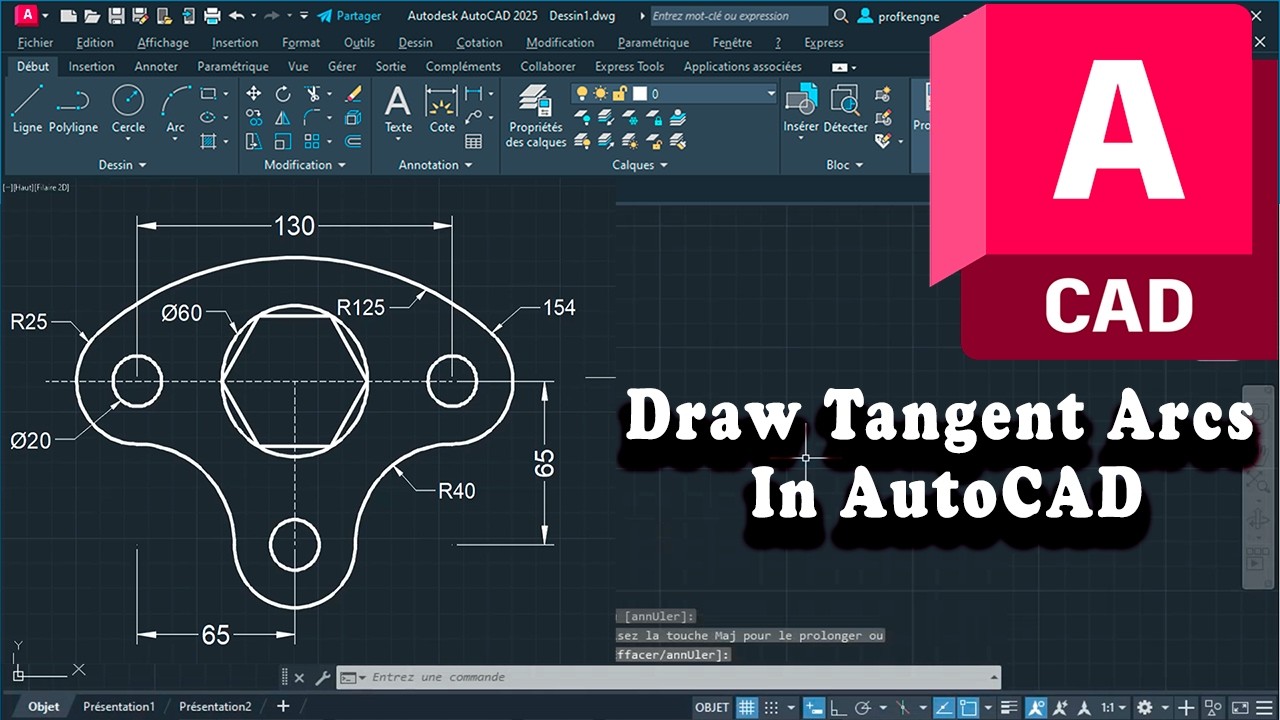Open Propriétés des calques

point(536,116)
